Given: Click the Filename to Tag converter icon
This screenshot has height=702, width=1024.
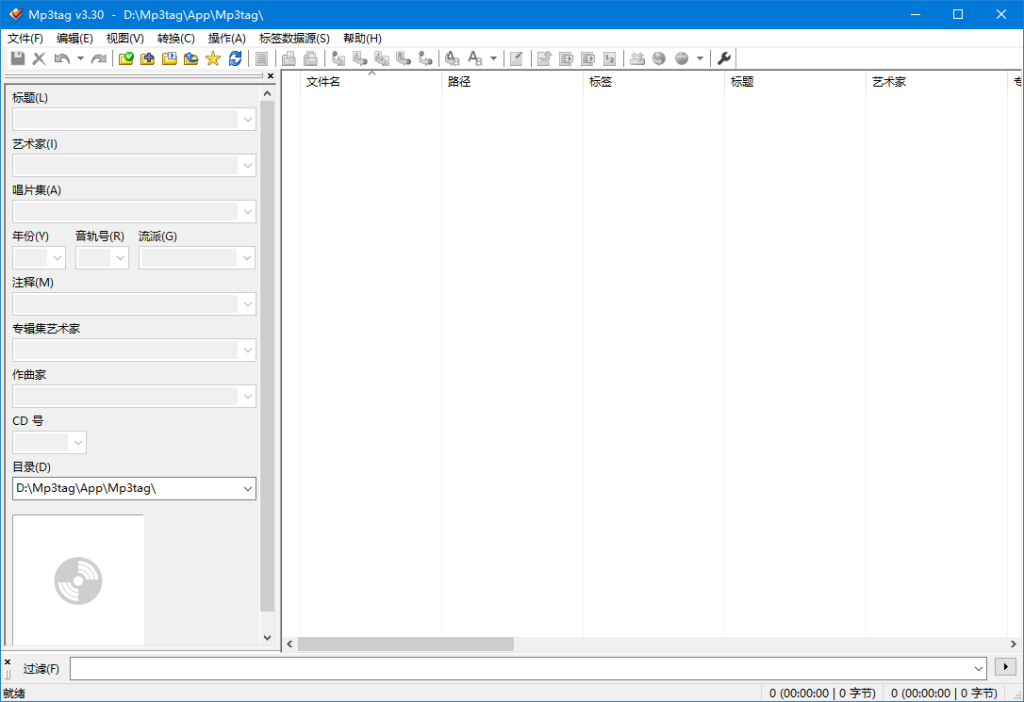Looking at the screenshot, I should tap(360, 58).
